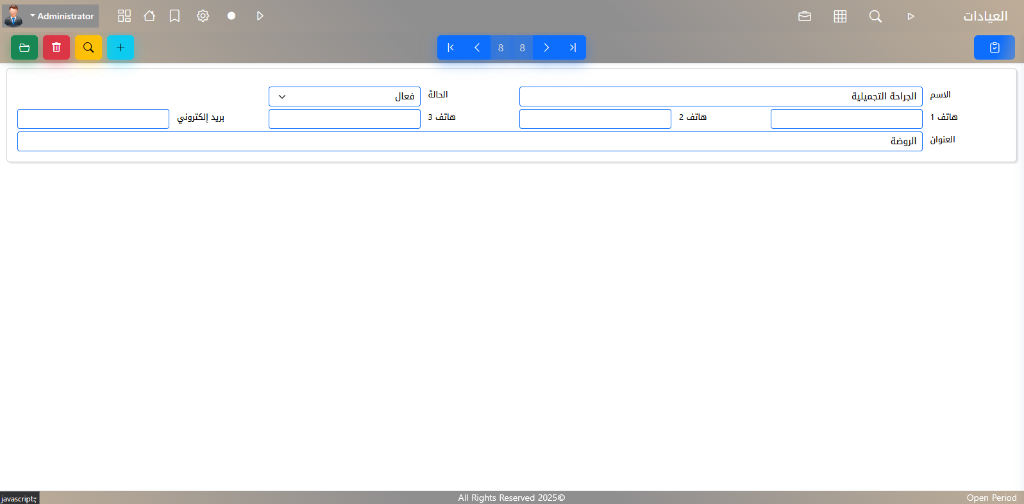Open the bookmark icon in top bar
This screenshot has width=1024, height=504.
coord(175,16)
